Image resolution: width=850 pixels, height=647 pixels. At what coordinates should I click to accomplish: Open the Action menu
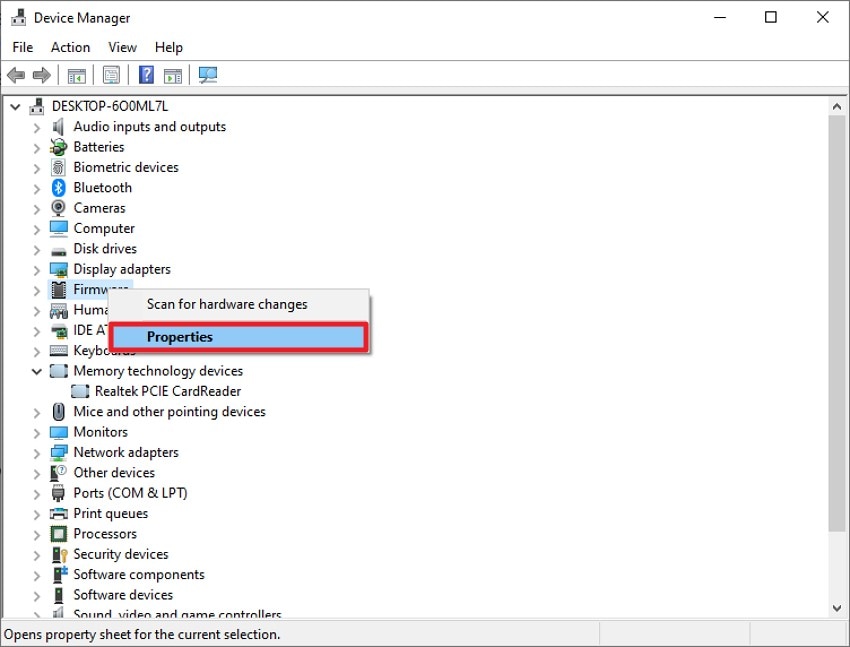click(70, 47)
